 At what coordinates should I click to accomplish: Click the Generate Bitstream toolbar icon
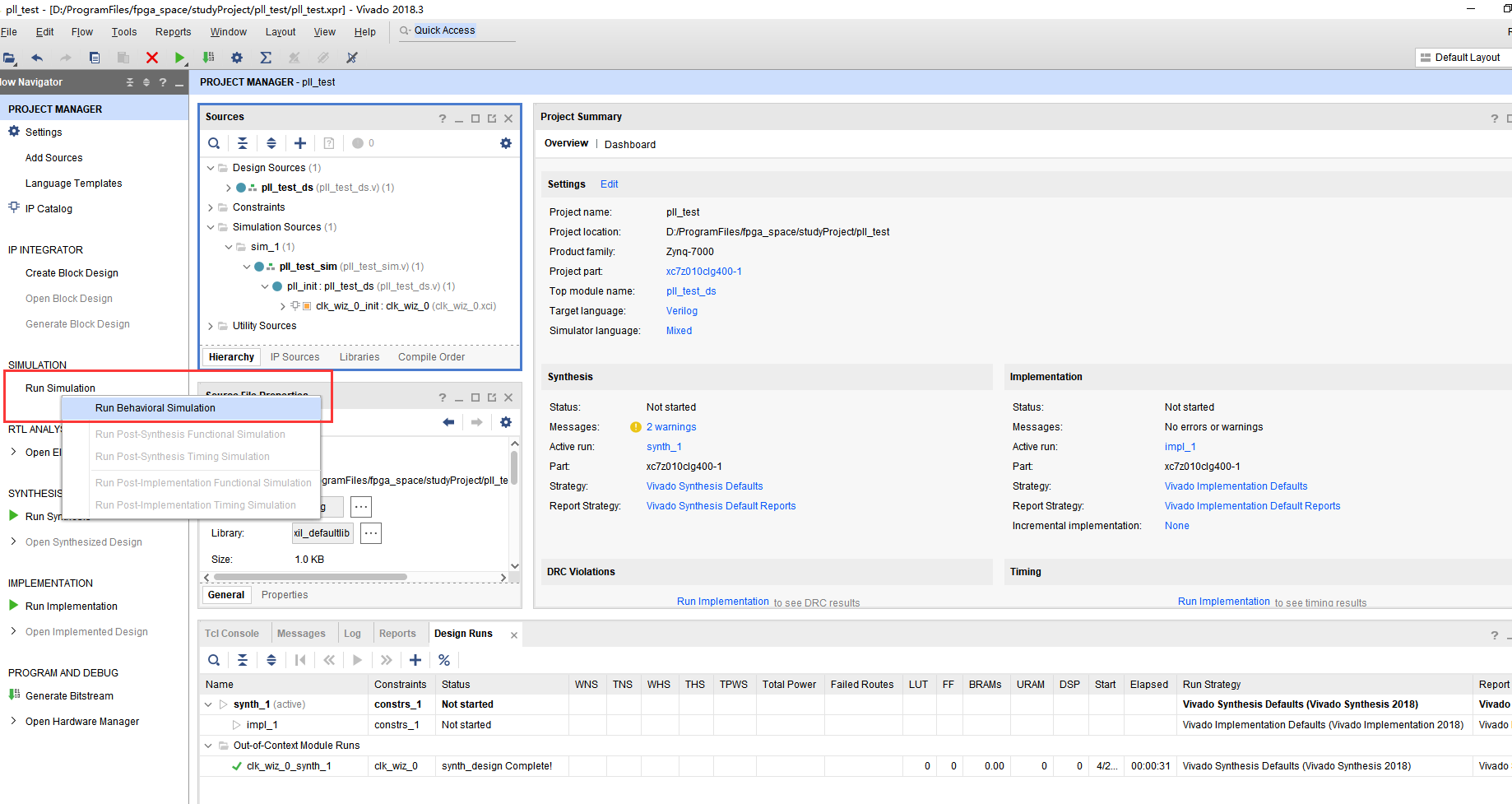tap(208, 58)
